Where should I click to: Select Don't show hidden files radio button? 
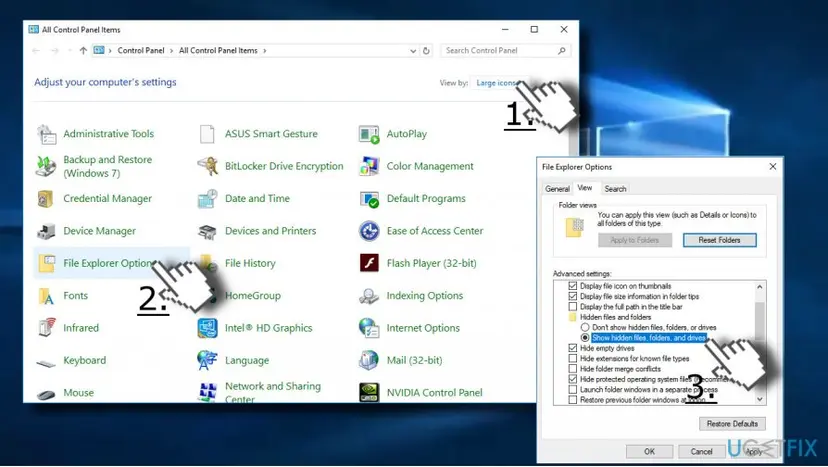pyautogui.click(x=585, y=328)
